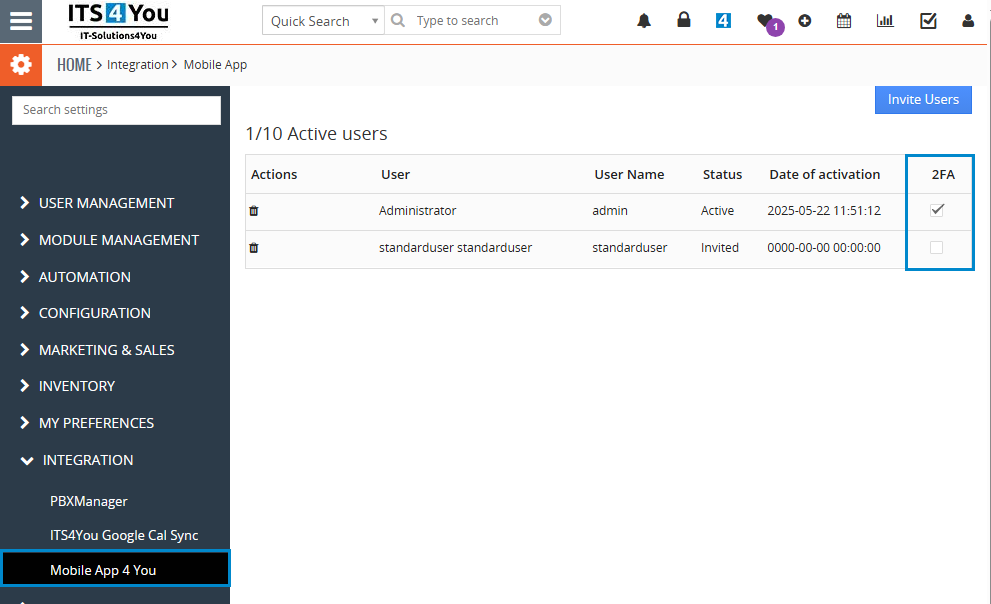Open advanced search options arrow
The width and height of the screenshot is (991, 604).
coord(545,20)
